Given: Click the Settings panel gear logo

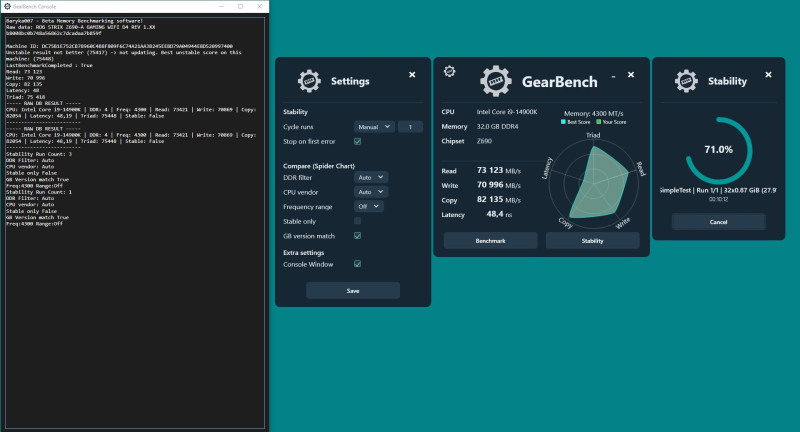Looking at the screenshot, I should pyautogui.click(x=309, y=81).
